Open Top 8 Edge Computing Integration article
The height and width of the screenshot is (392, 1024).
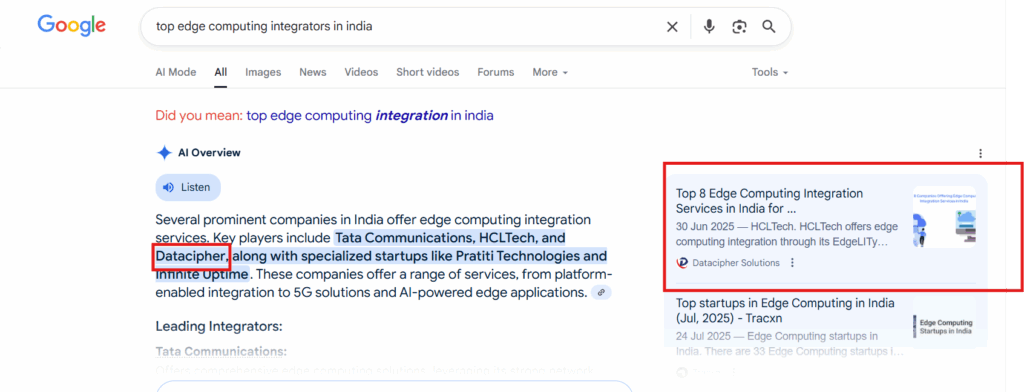pyautogui.click(x=769, y=202)
